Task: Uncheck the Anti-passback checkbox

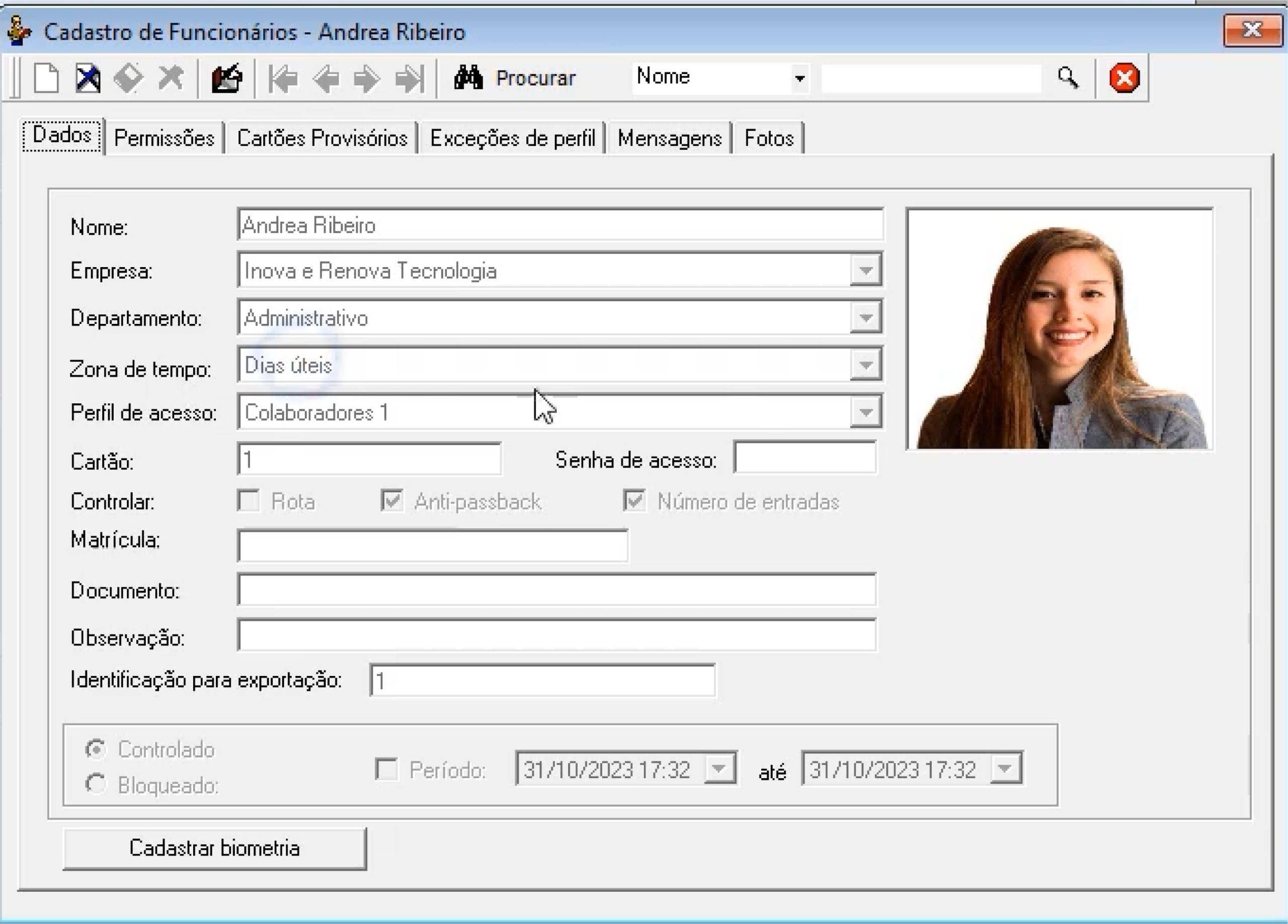Action: [x=392, y=501]
